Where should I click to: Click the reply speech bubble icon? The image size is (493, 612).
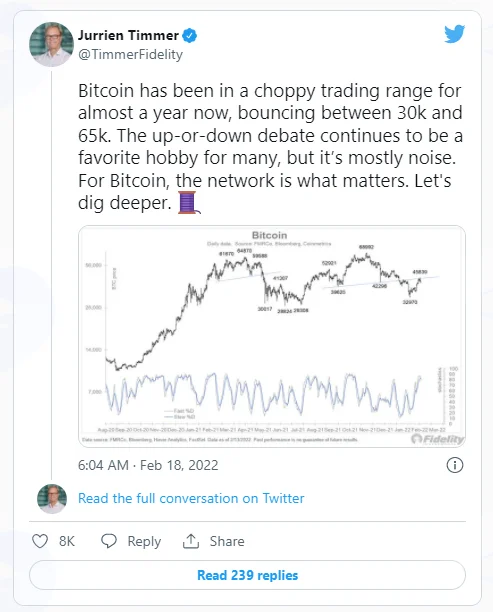(109, 541)
